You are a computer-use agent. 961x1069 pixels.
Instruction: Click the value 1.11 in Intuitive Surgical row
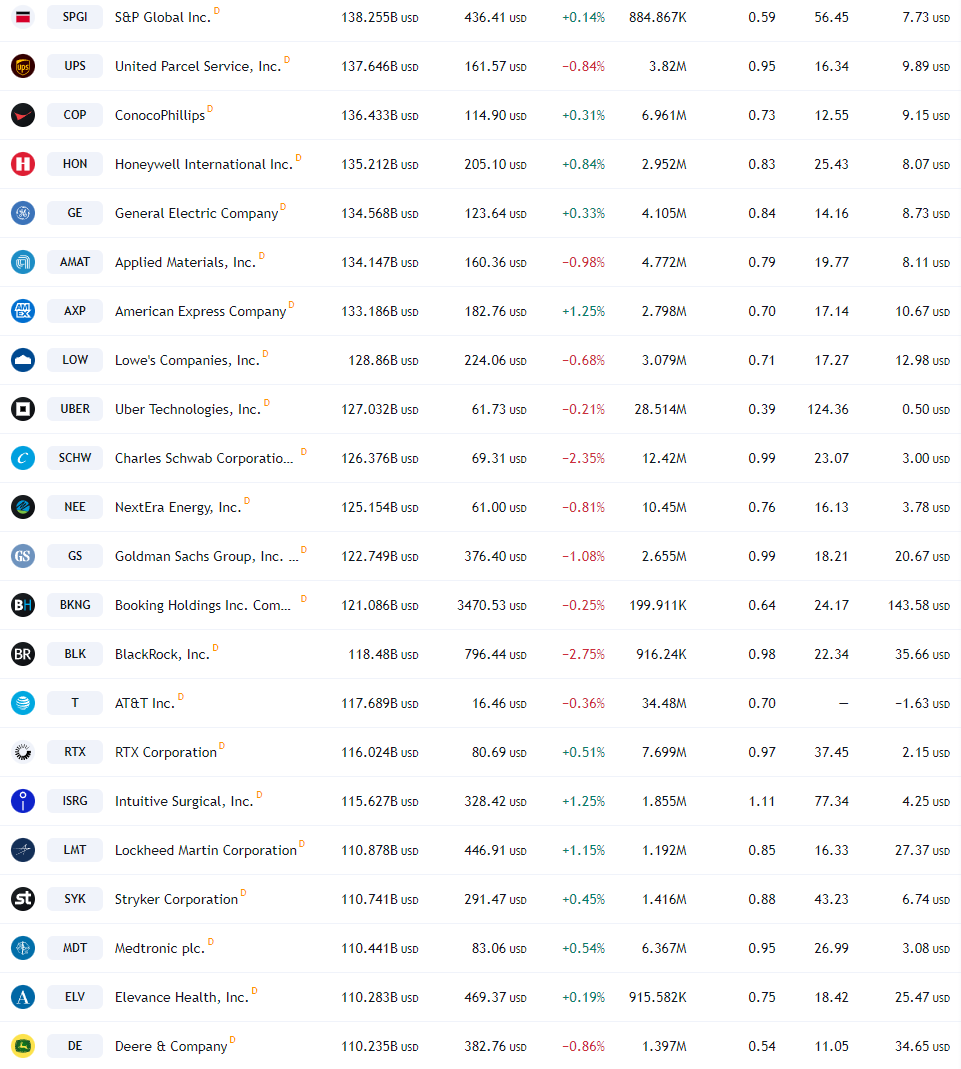tap(762, 802)
